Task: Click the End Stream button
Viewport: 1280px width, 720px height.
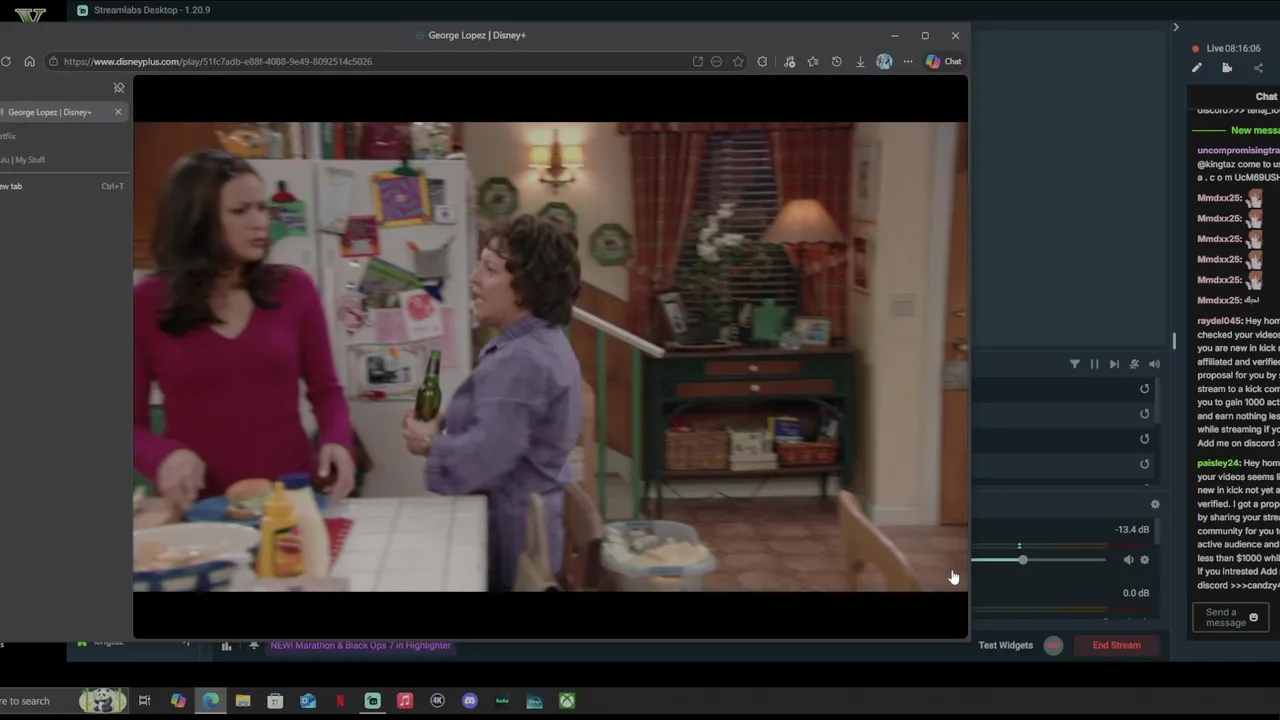Action: (1116, 645)
